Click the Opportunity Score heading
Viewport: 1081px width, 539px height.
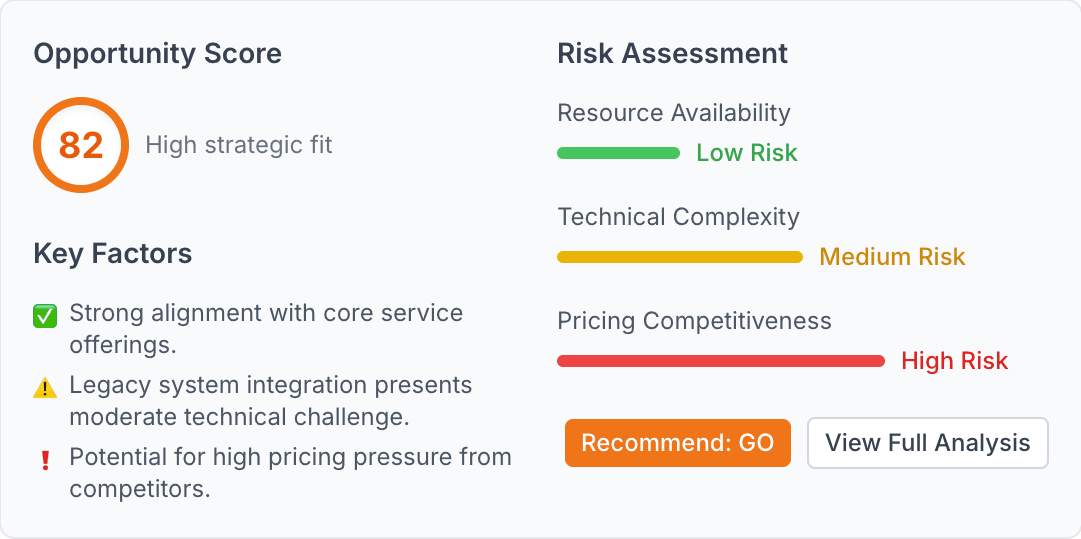pos(158,54)
